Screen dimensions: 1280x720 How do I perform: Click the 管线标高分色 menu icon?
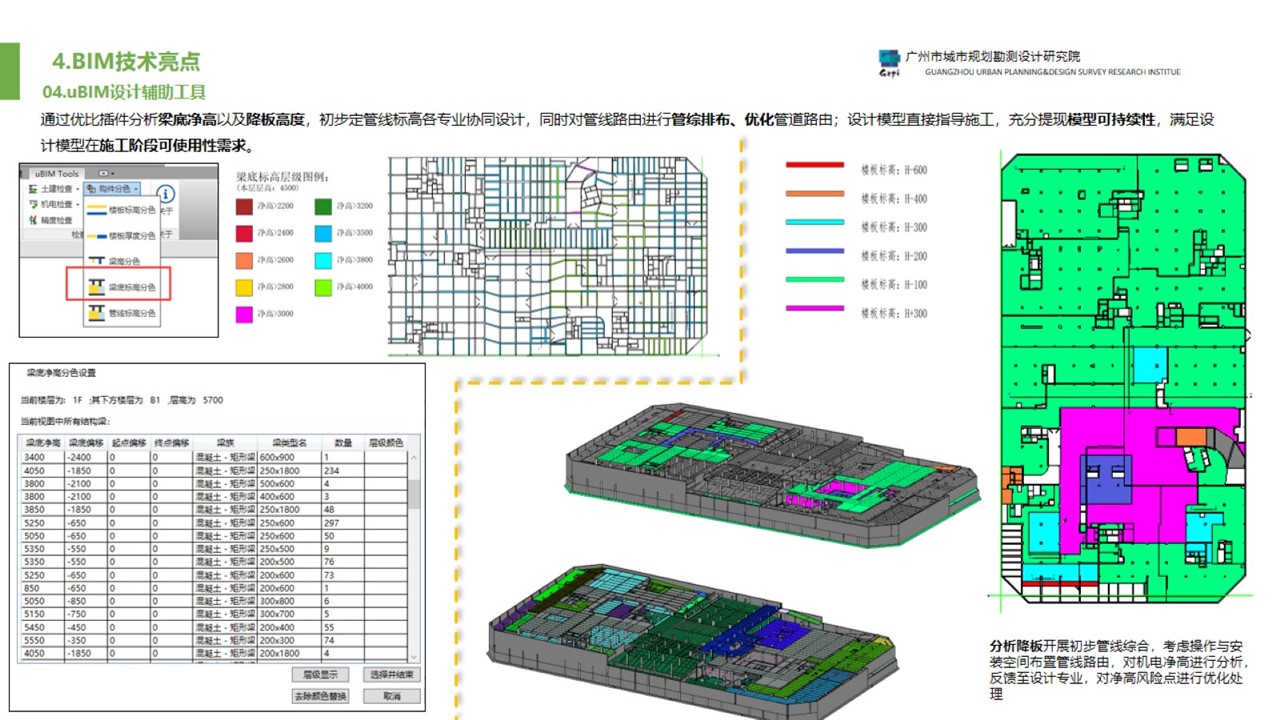click(96, 312)
